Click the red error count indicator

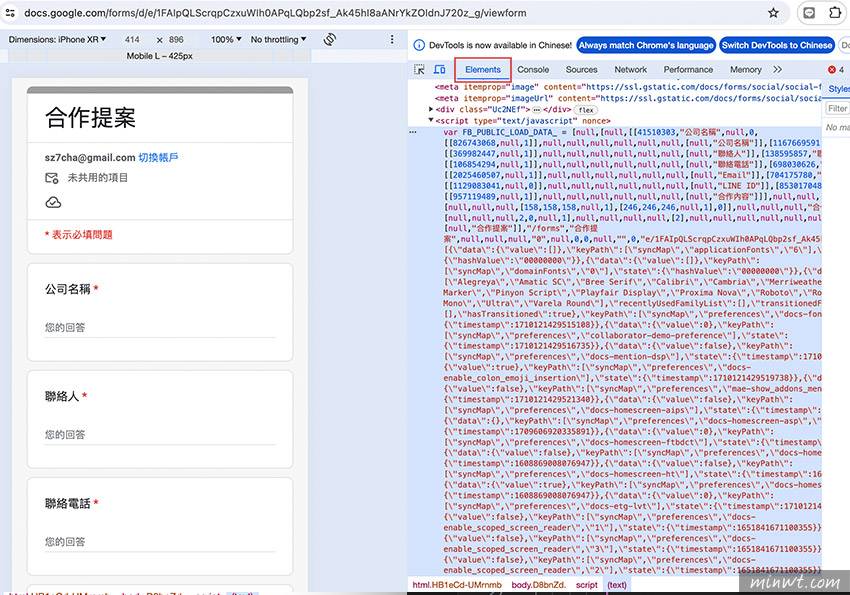[x=835, y=69]
